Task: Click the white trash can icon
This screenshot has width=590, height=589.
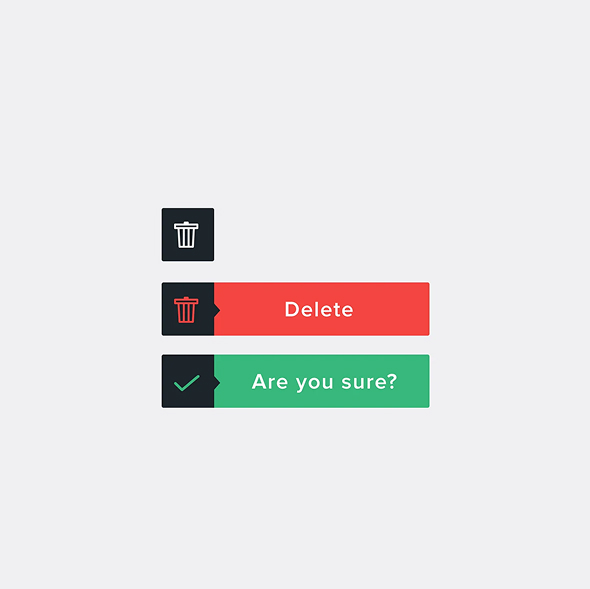Action: (186, 235)
